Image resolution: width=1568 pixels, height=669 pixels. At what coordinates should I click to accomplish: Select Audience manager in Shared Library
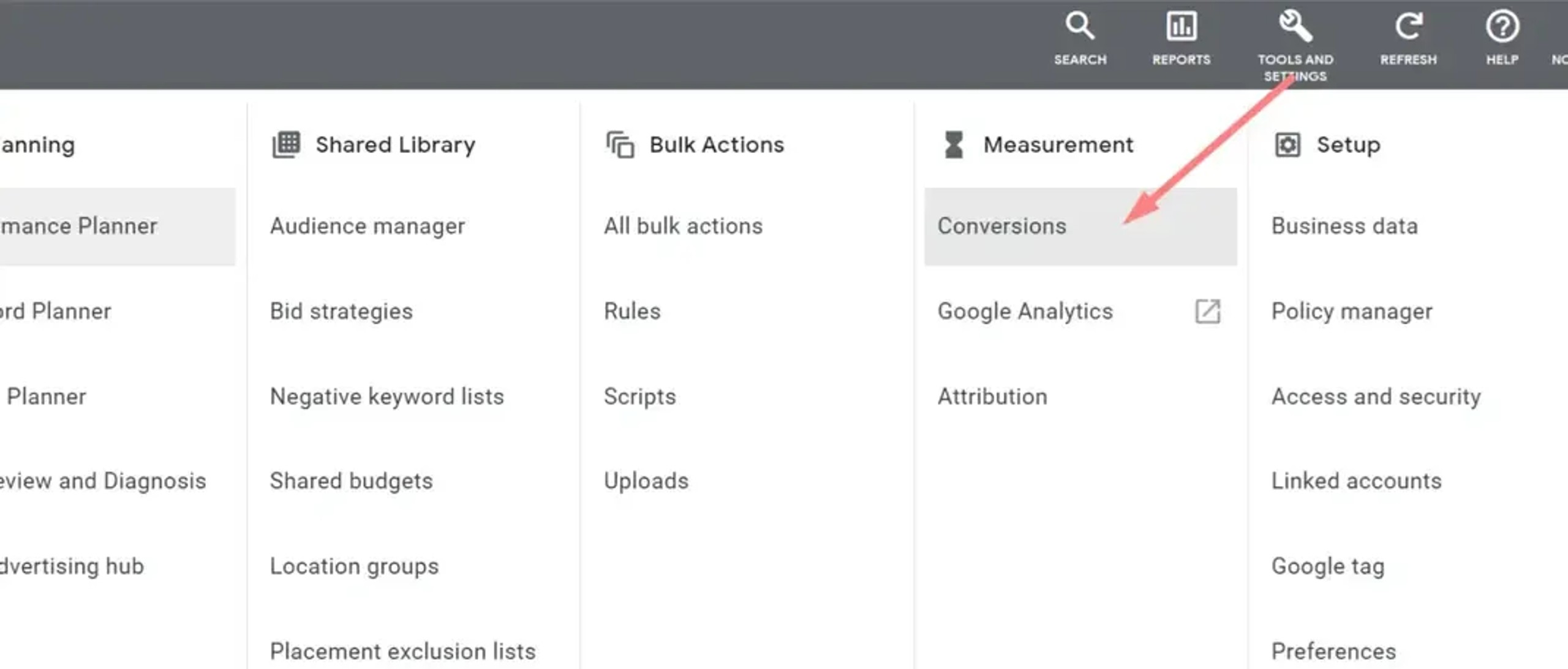tap(367, 226)
